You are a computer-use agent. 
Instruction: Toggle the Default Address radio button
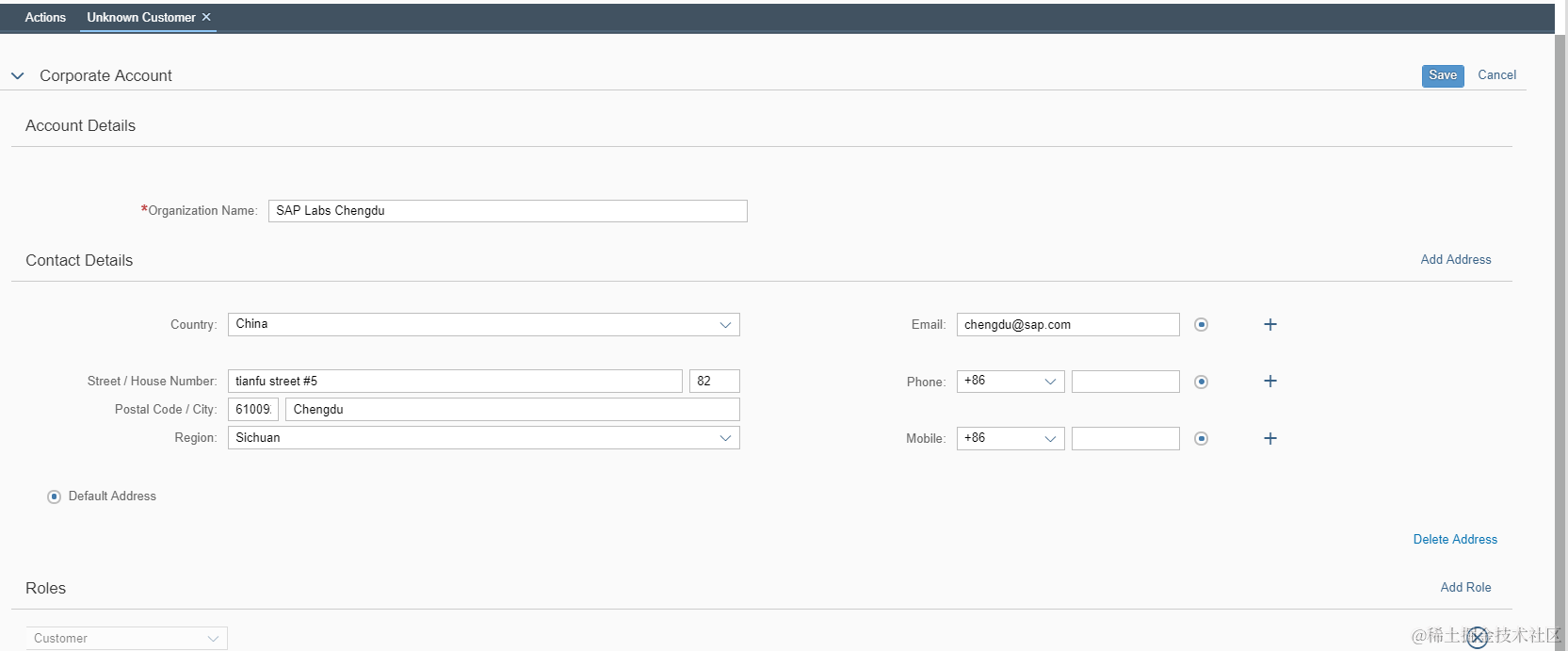tap(54, 496)
